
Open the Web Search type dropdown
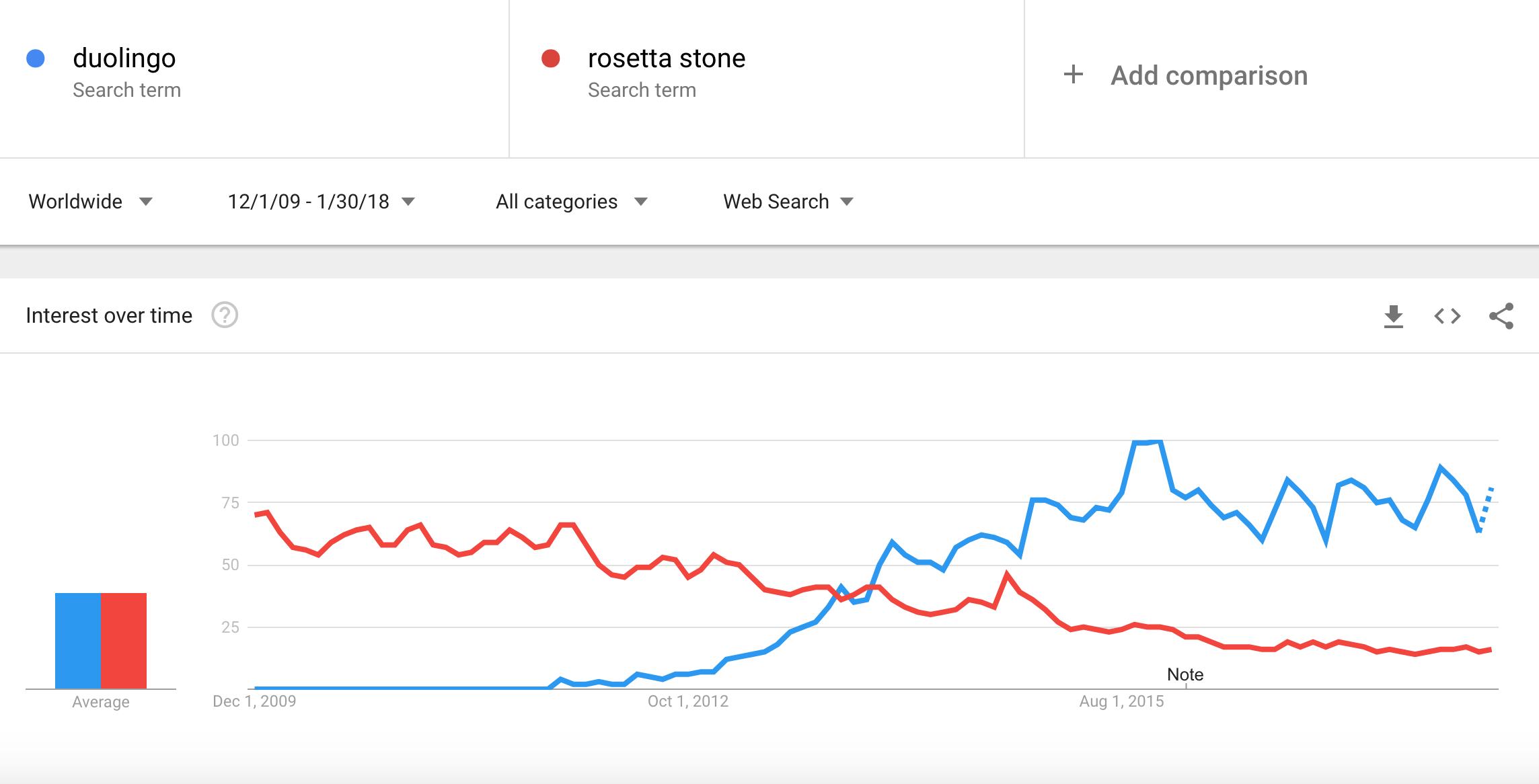click(x=788, y=201)
